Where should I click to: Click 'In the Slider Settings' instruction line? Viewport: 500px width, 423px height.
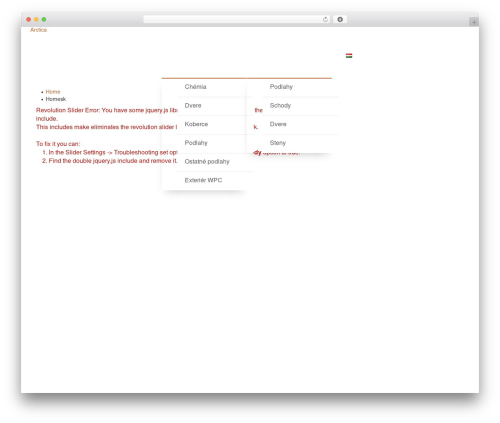pos(113,153)
